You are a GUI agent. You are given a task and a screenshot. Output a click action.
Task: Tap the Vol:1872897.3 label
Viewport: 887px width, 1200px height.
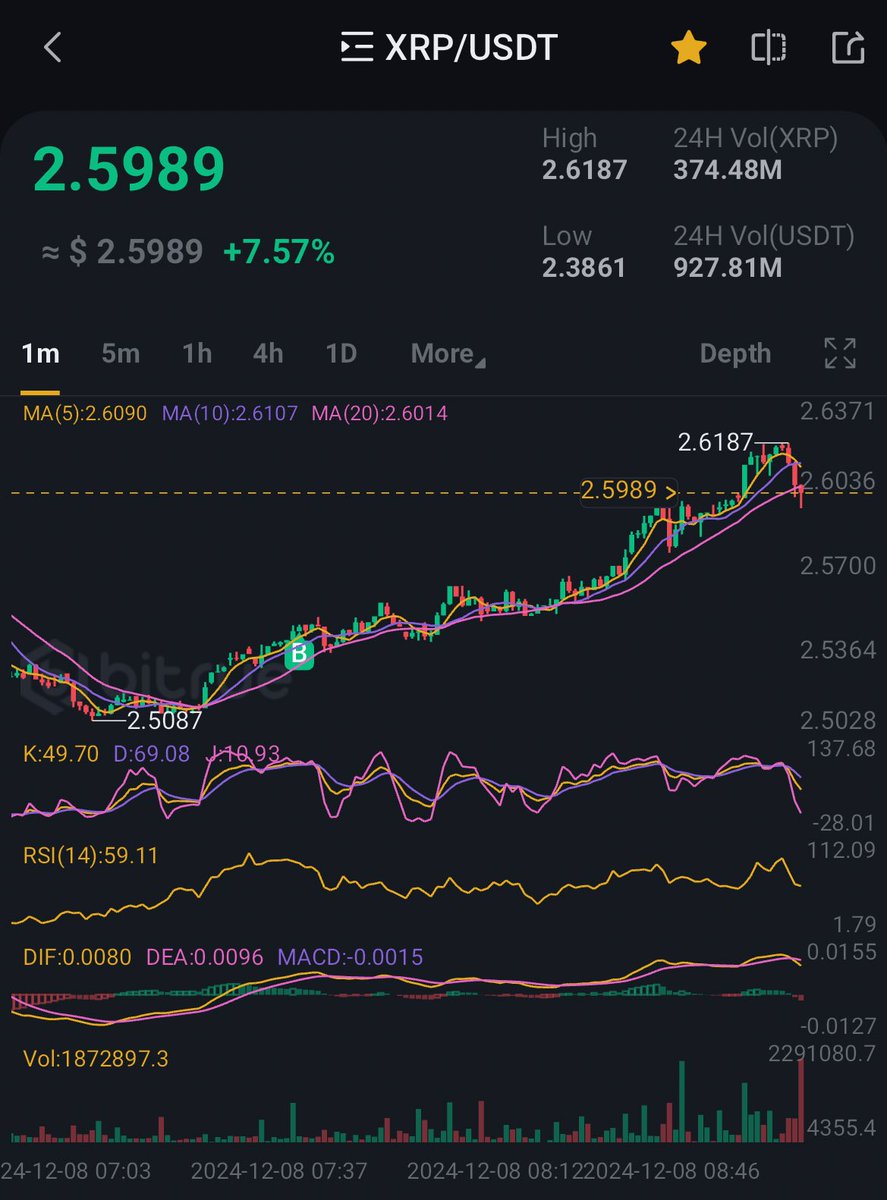click(x=96, y=1058)
